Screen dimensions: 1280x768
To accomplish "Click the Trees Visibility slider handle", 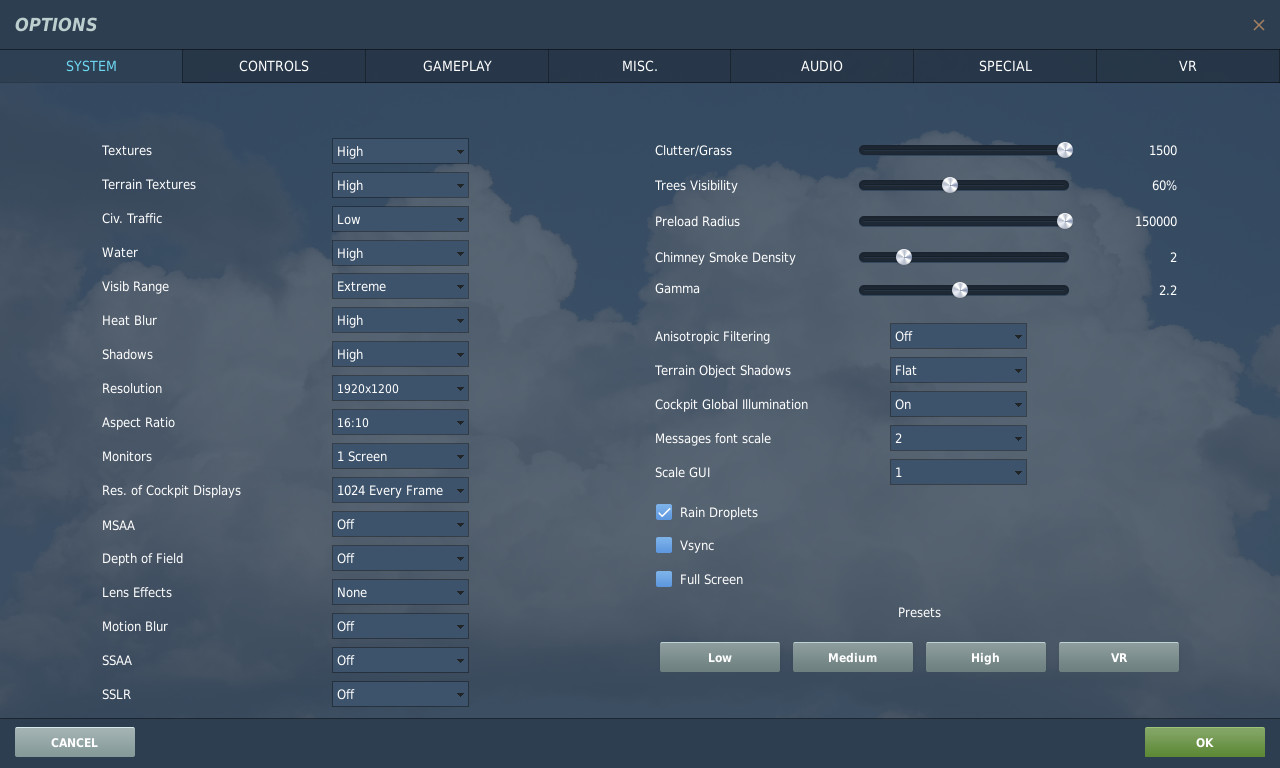I will (950, 185).
